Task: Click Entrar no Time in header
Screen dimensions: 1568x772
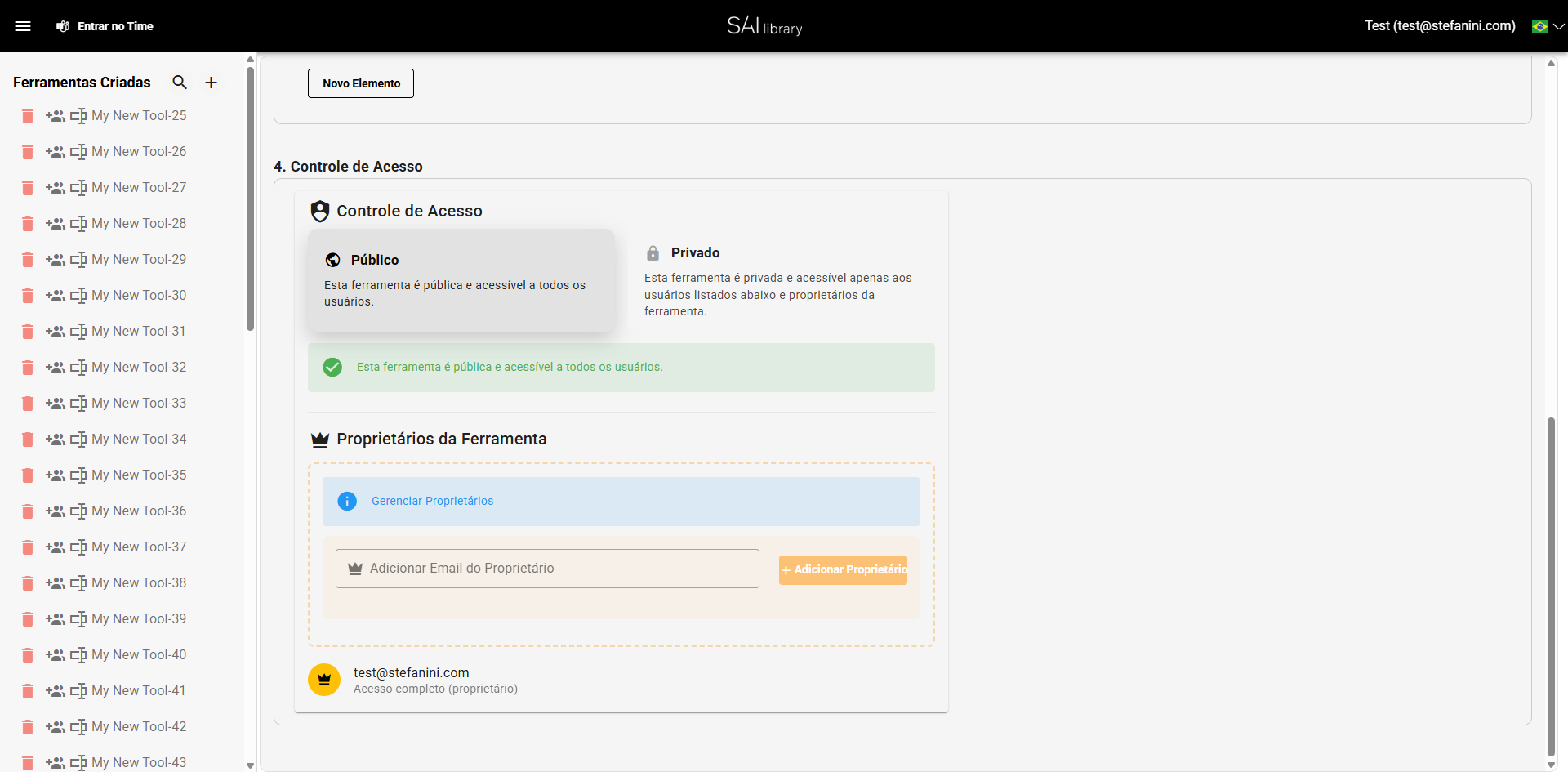Action: point(105,26)
